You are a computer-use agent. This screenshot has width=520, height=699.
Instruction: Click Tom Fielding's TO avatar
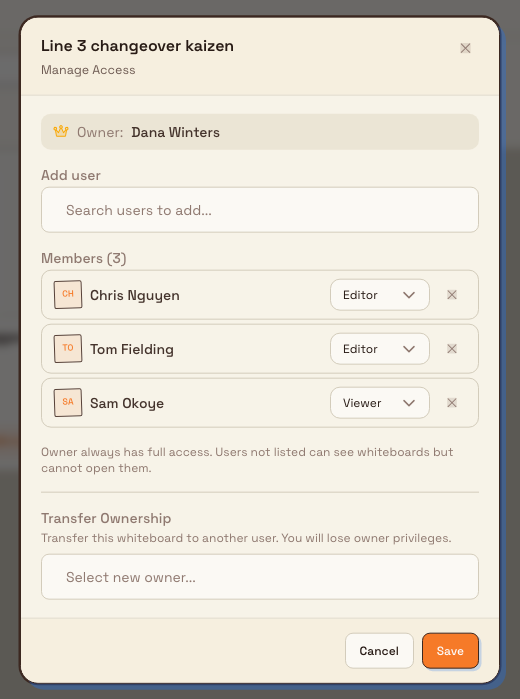(x=68, y=349)
